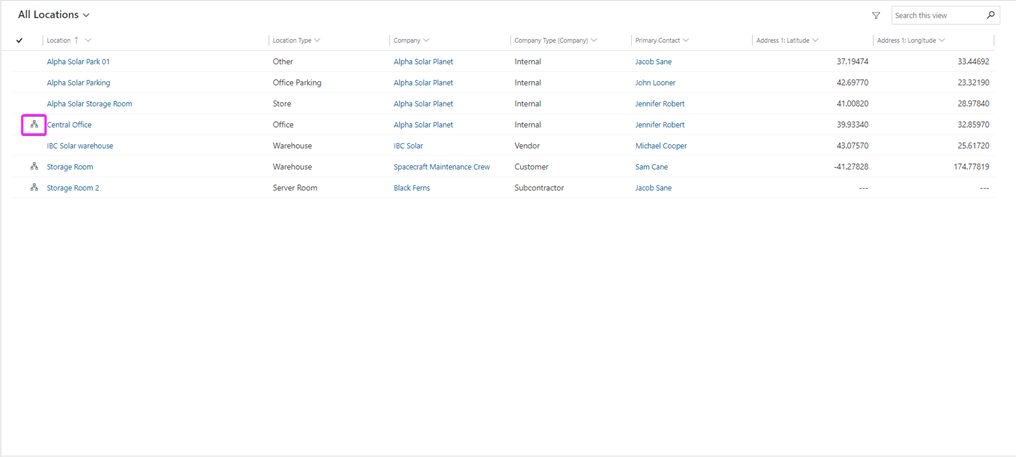Toggle the select-all checkmark in header

click(x=19, y=41)
